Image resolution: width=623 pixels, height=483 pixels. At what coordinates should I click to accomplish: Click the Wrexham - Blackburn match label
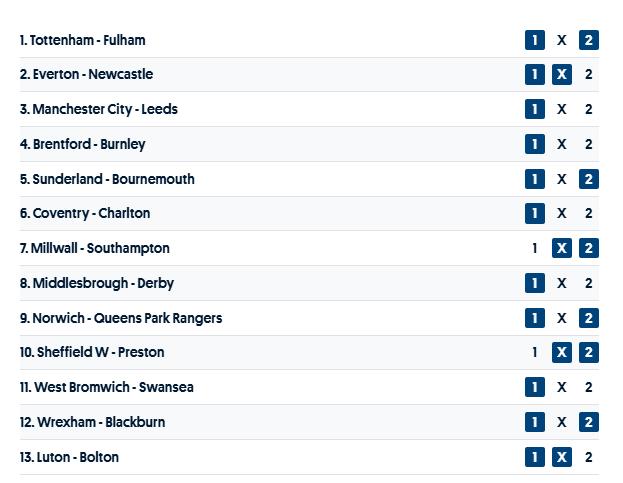pos(92,422)
